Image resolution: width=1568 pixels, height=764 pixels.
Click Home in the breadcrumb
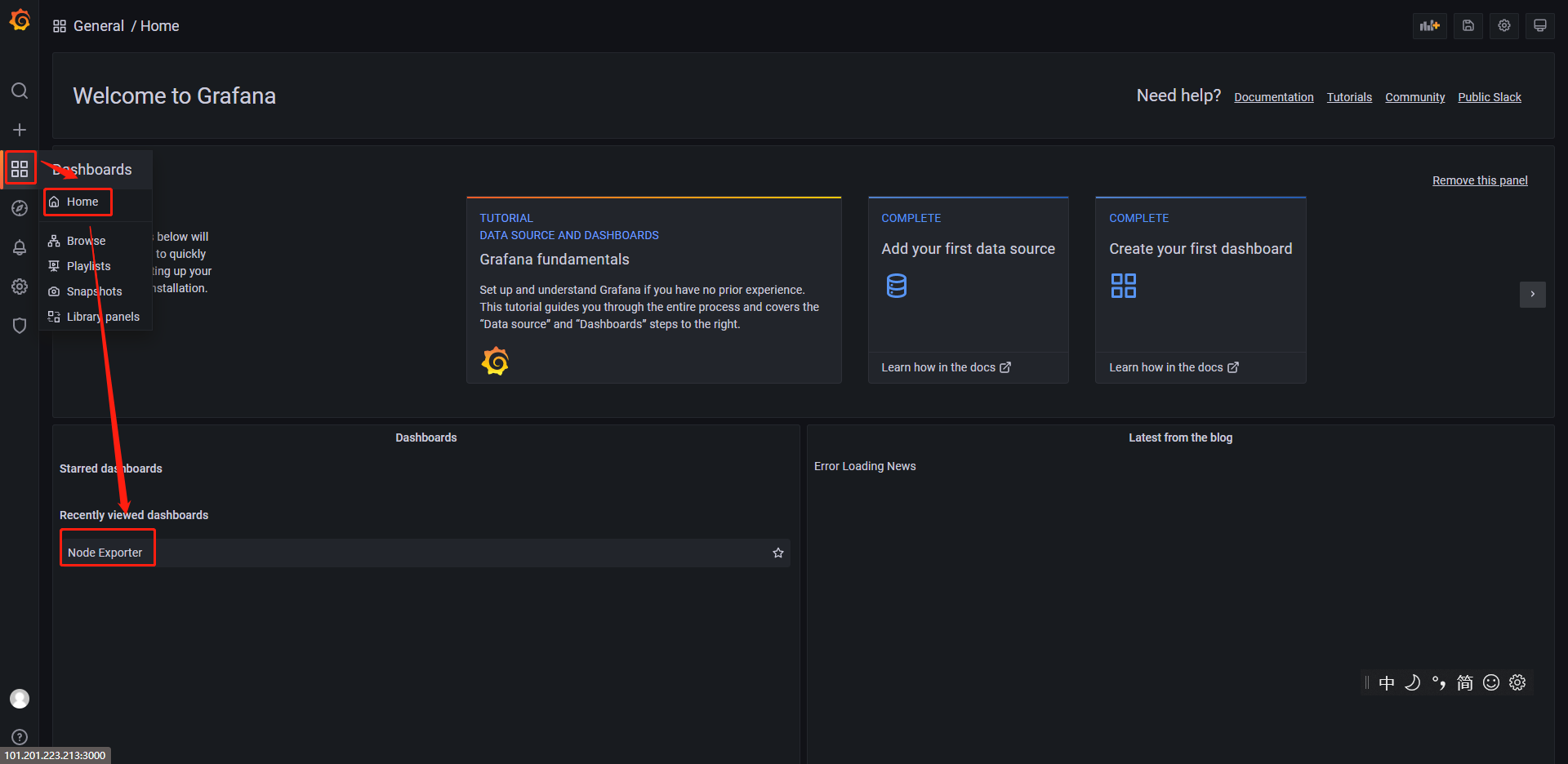click(x=159, y=26)
